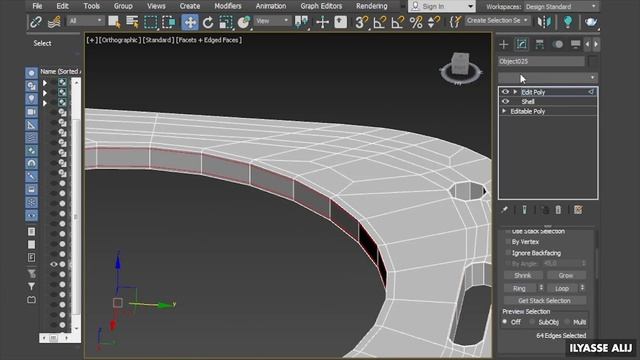Pick the Rectangular Selection Region tool

[150, 22]
